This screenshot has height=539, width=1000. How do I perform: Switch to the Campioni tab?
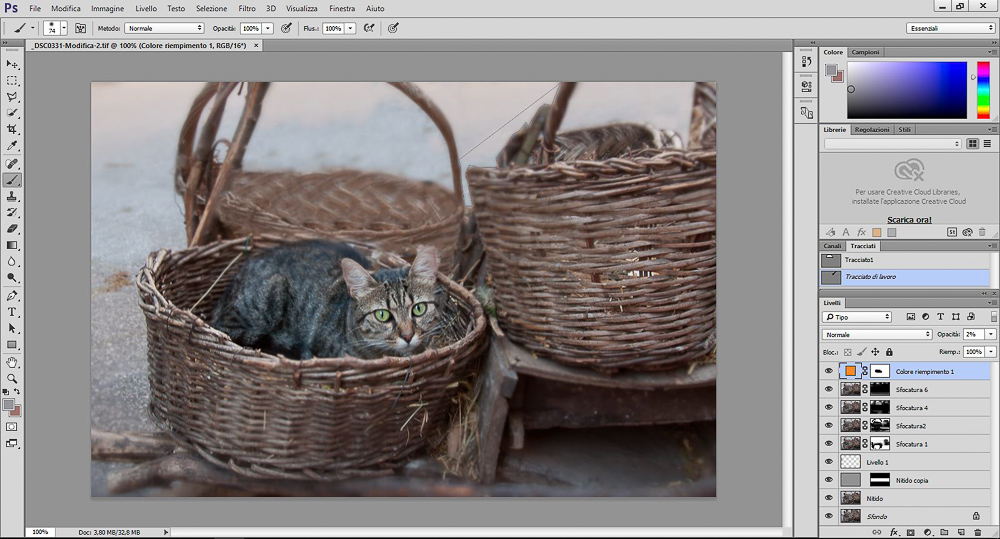pyautogui.click(x=865, y=52)
